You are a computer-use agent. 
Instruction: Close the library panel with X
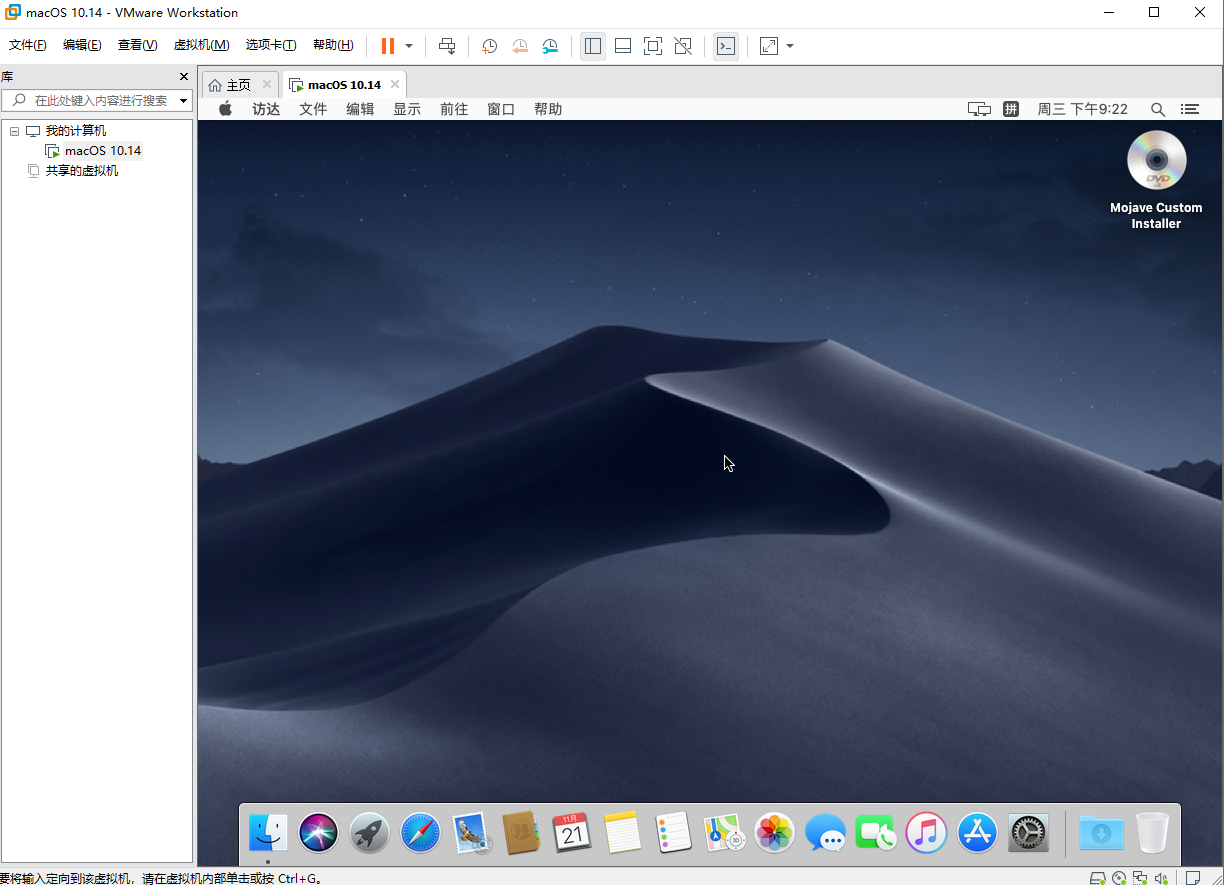click(x=183, y=77)
